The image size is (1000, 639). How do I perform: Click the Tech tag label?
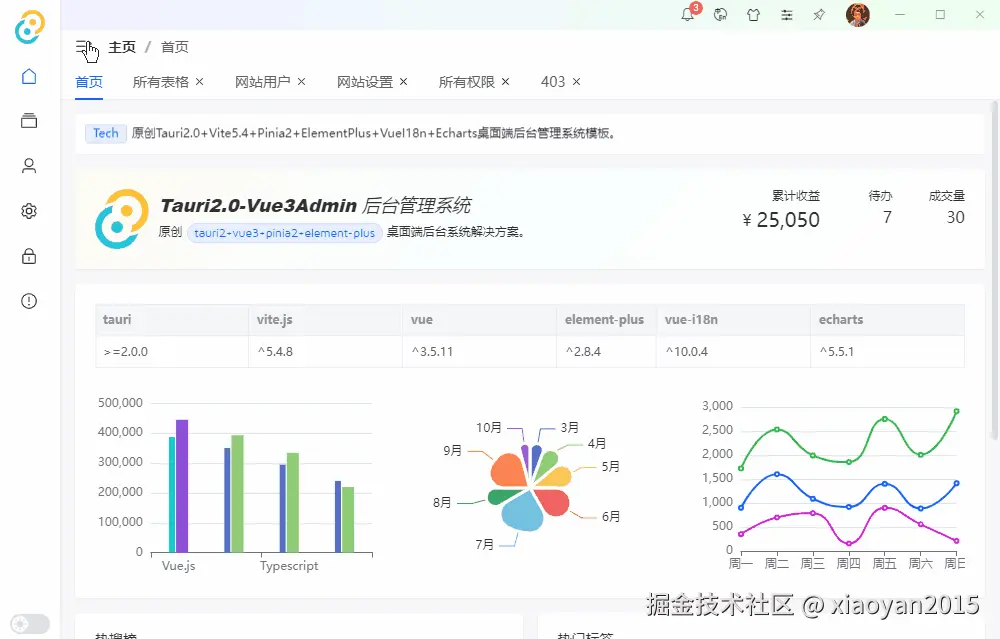coord(106,133)
